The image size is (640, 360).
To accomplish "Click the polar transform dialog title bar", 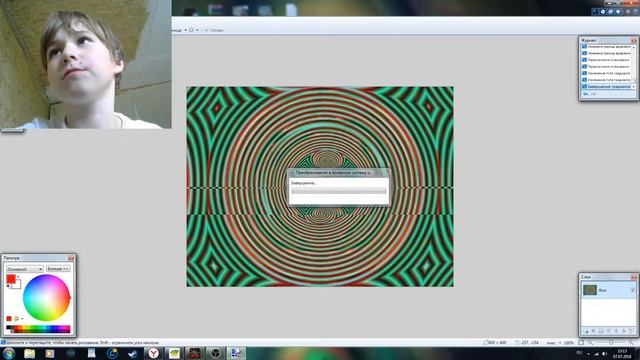I will tap(338, 173).
